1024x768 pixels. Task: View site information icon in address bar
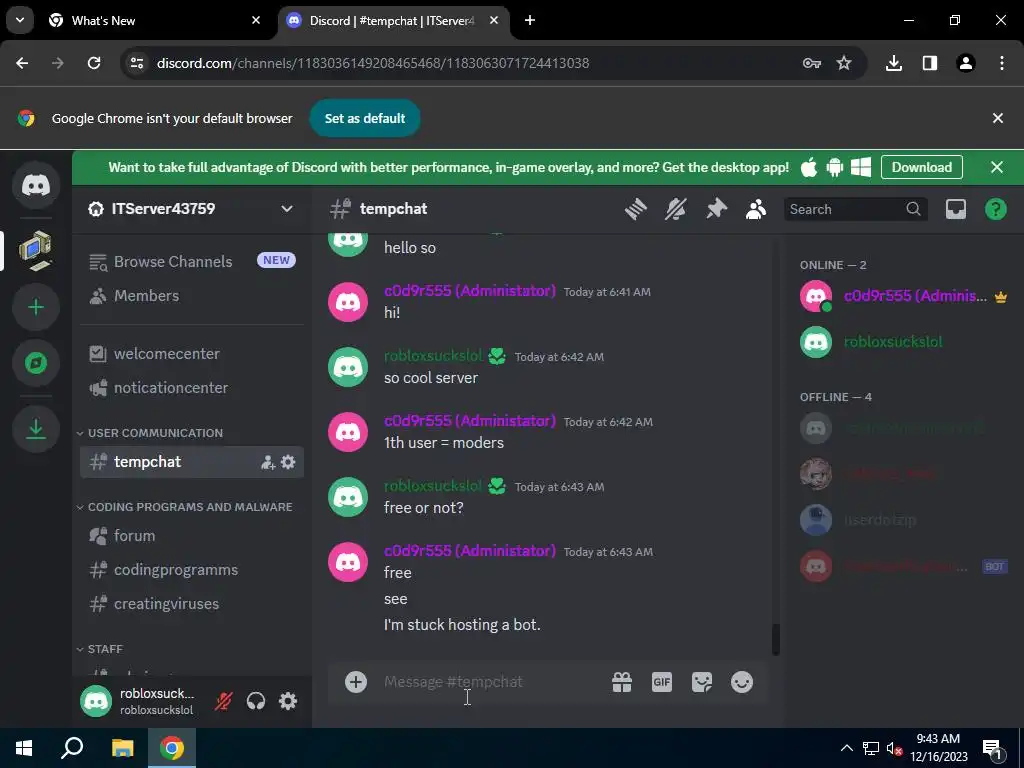(137, 63)
